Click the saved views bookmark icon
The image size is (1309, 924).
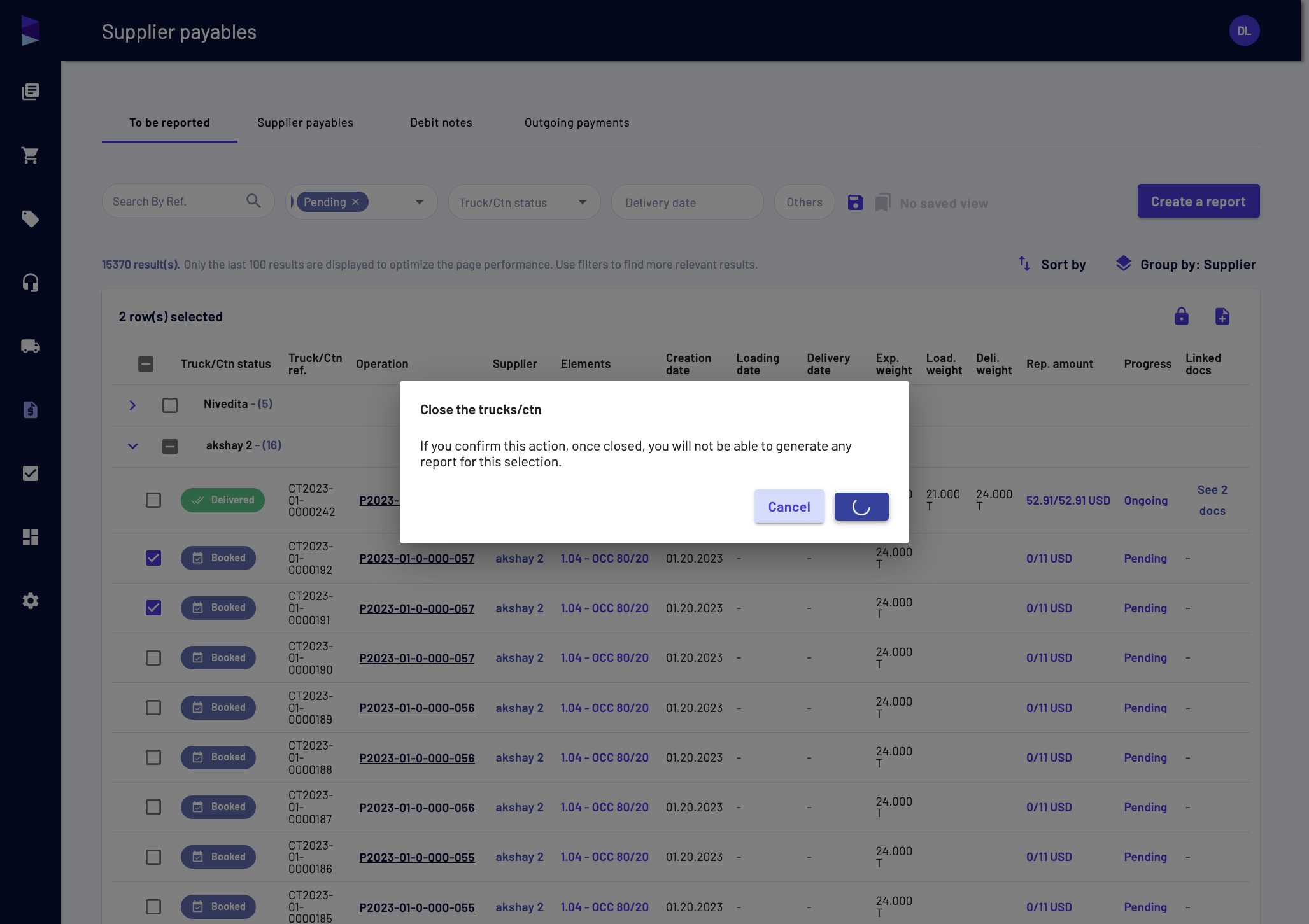tap(882, 202)
